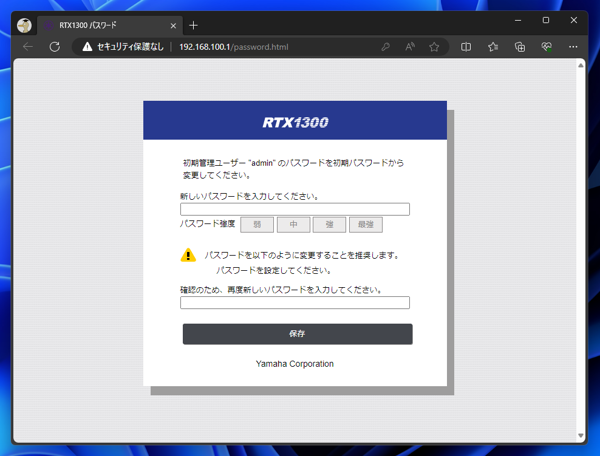Screen dimensions: 600x456
Task: Click the 新しいパスワードを入力してください label
Action: pos(249,196)
